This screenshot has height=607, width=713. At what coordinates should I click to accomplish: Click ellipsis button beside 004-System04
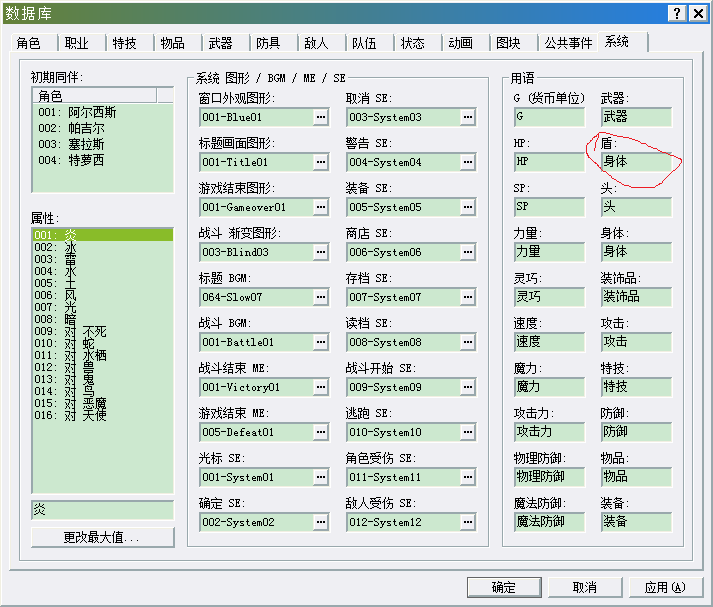click(468, 162)
